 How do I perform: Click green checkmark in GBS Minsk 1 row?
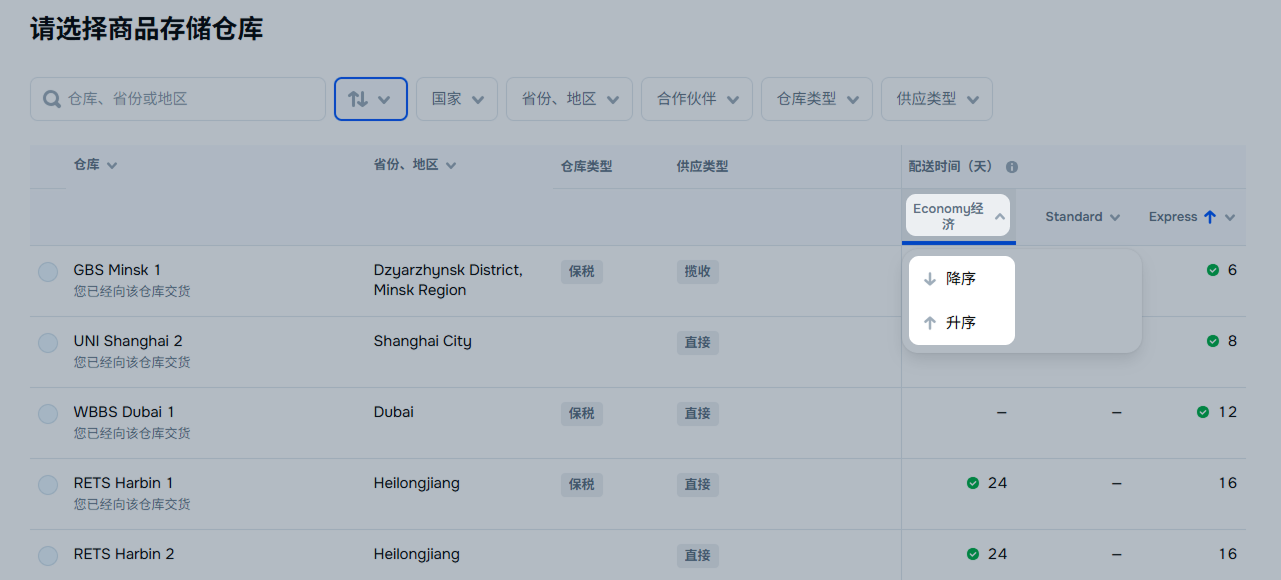point(1213,270)
